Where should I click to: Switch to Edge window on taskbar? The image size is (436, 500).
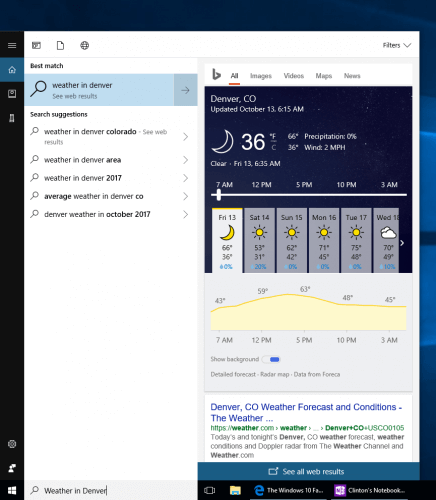(x=289, y=490)
